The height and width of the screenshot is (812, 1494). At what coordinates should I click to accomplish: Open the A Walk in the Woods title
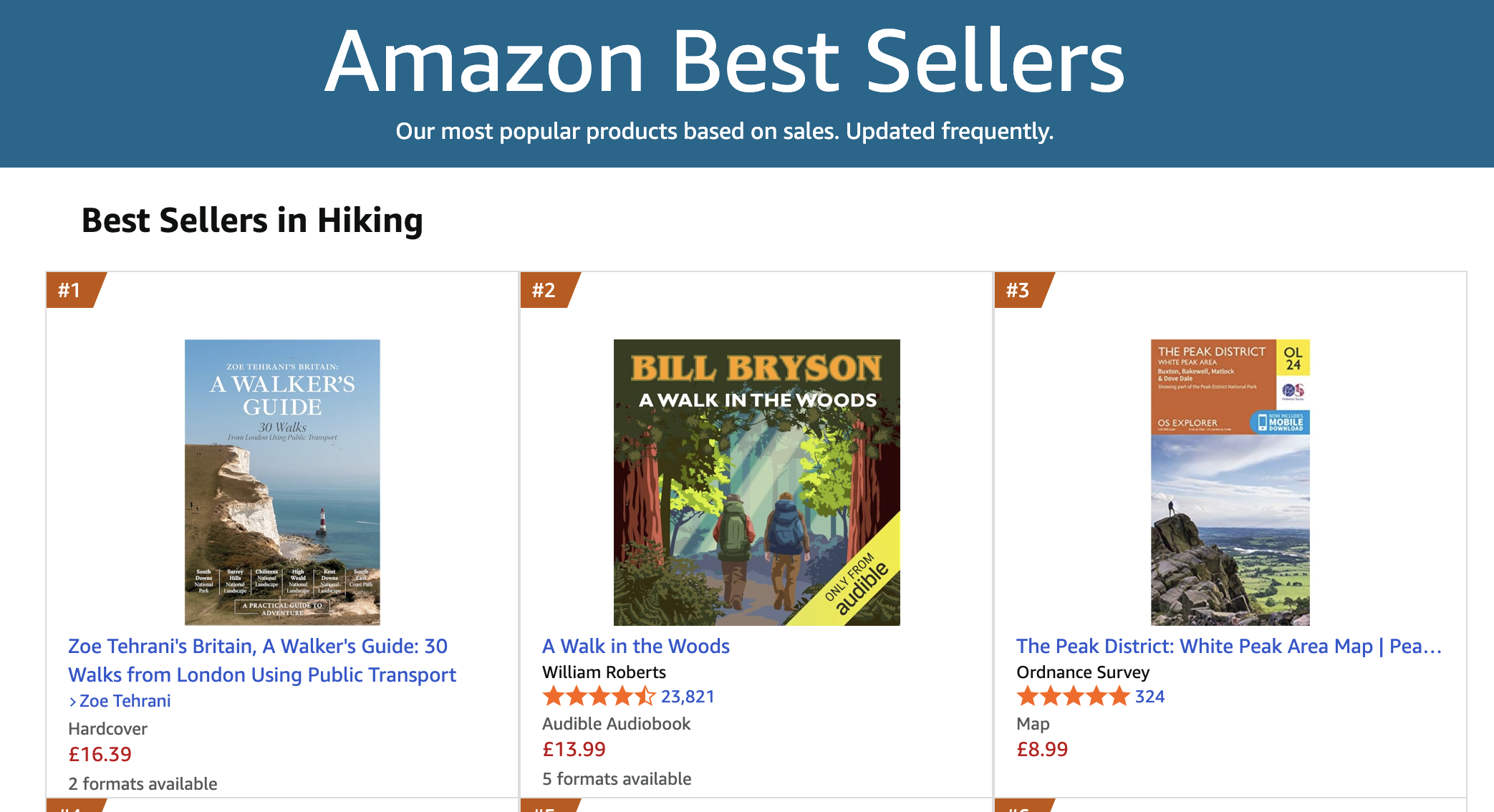635,646
